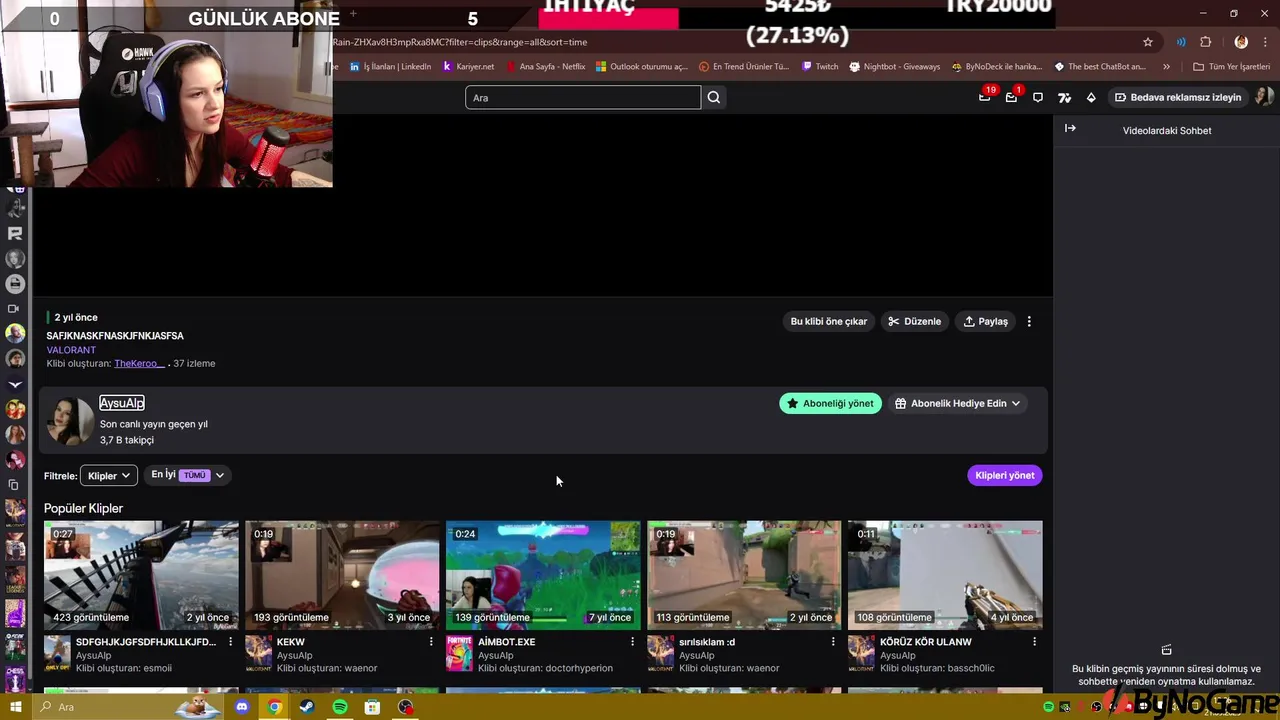
Task: Open Microsoft Store from the taskbar
Action: point(372,707)
